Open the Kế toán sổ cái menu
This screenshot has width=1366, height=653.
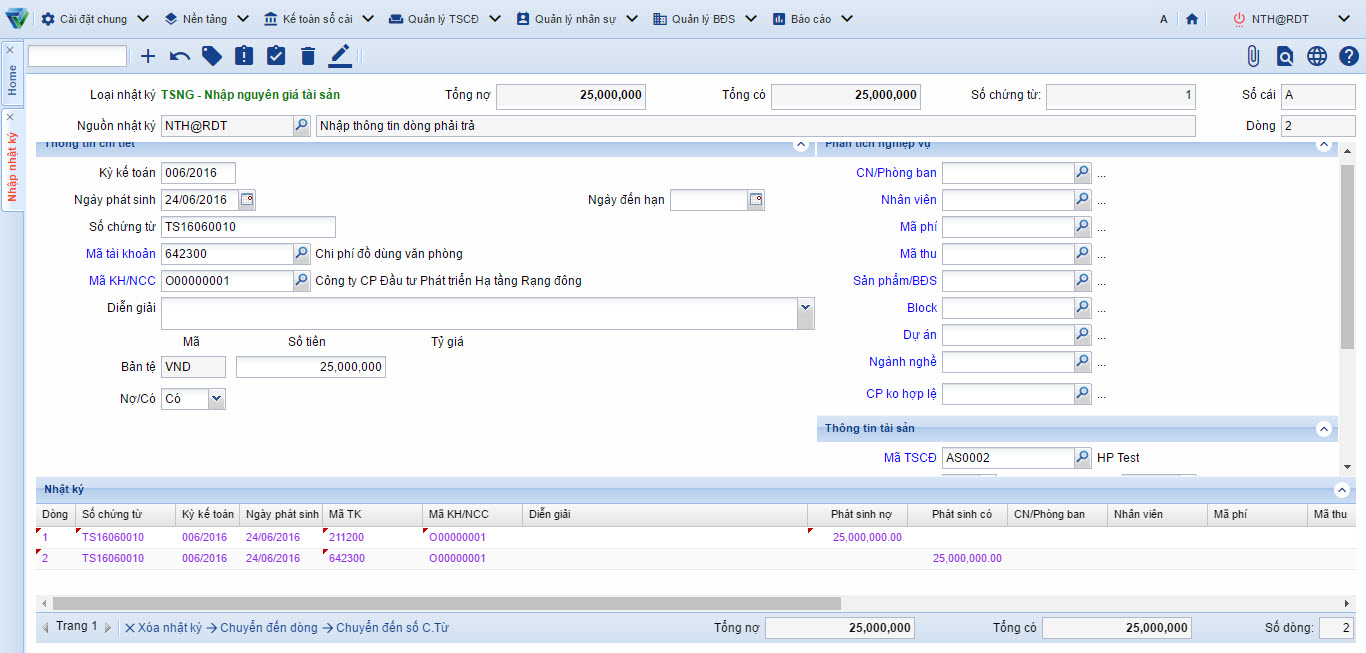coord(319,19)
